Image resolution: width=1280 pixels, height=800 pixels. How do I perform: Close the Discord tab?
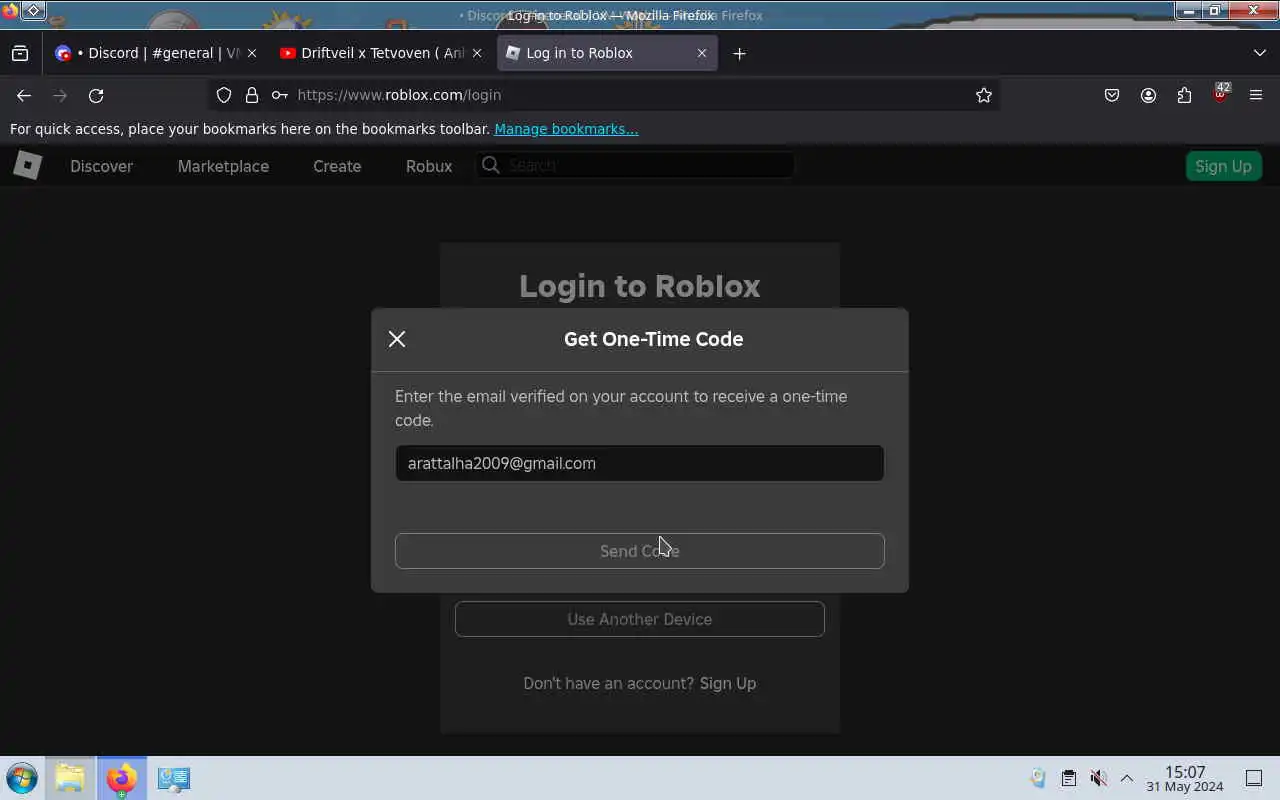pyautogui.click(x=252, y=53)
